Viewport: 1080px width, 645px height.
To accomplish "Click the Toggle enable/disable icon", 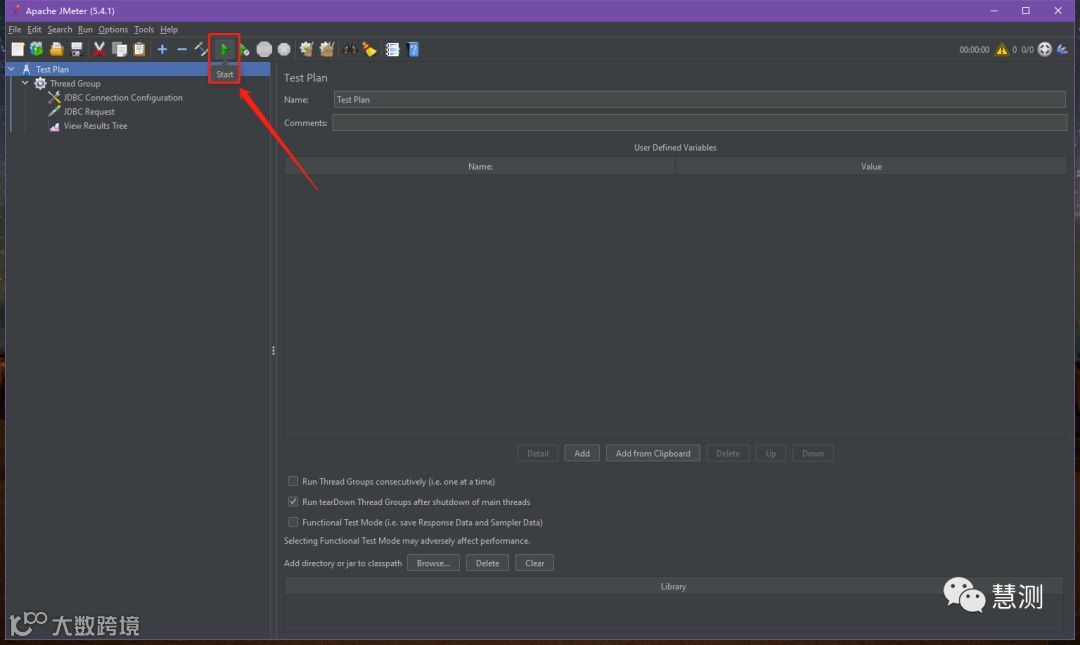I will pyautogui.click(x=202, y=49).
